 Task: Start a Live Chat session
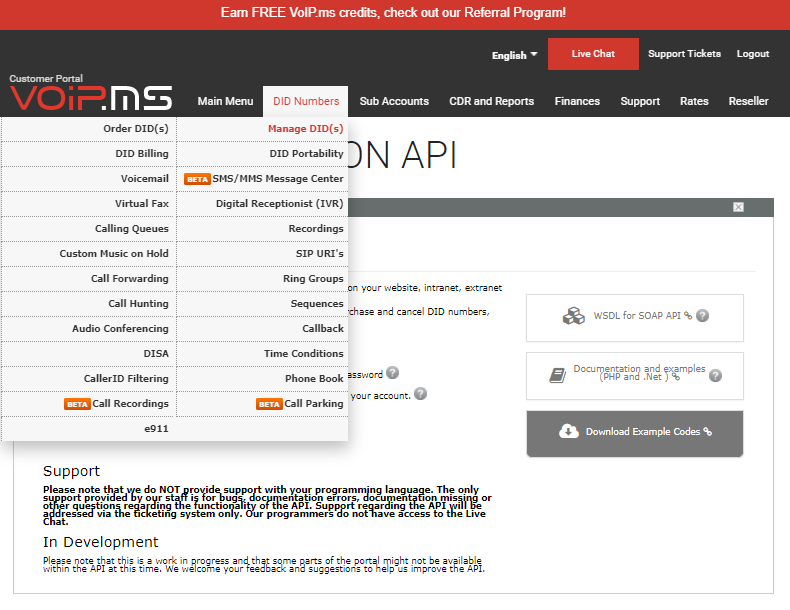593,54
